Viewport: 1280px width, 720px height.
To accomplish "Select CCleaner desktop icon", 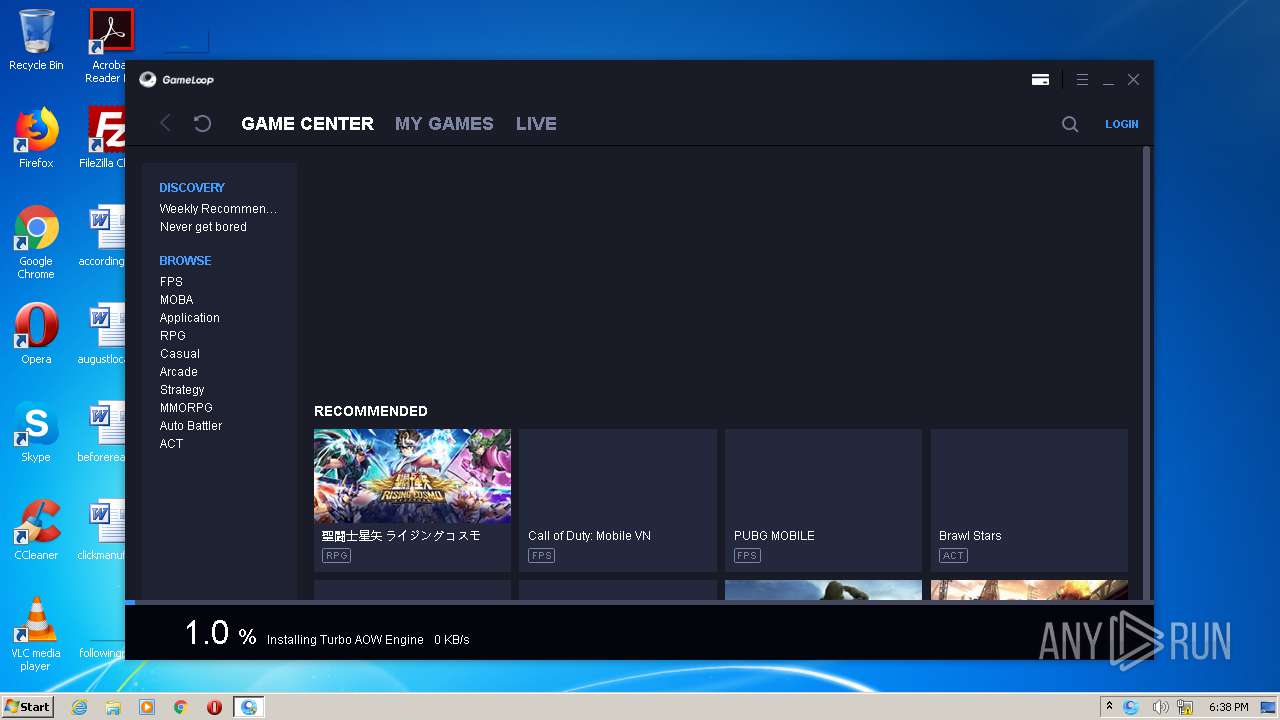I will [36, 530].
